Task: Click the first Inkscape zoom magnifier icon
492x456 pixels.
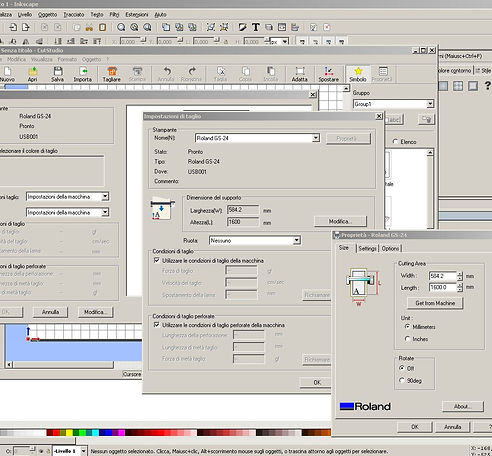Action: (x=121, y=27)
